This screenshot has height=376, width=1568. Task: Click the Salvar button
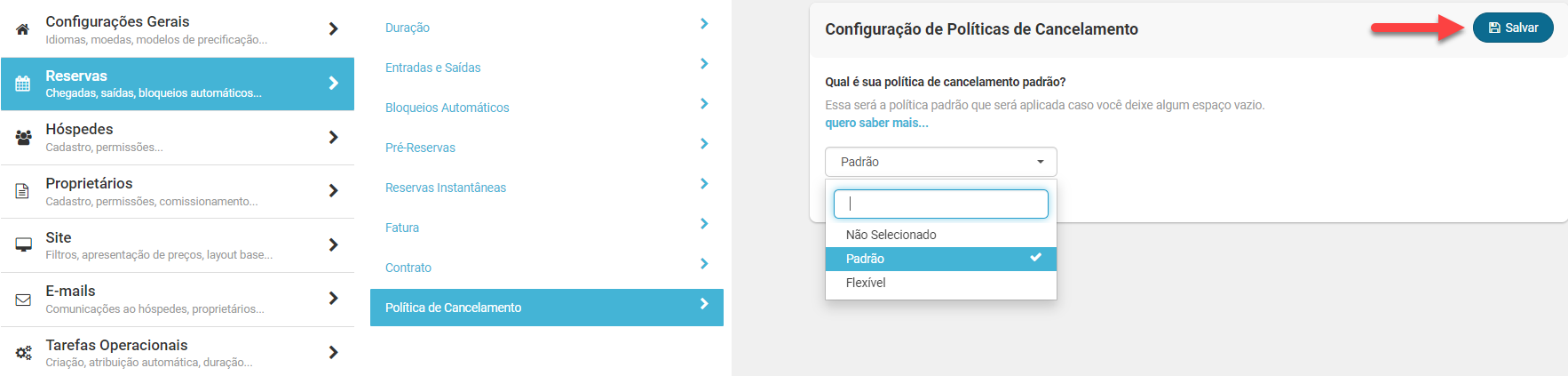(x=1512, y=28)
